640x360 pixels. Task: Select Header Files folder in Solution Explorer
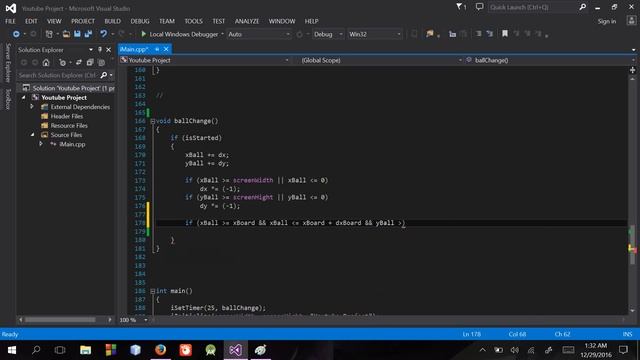point(67,116)
